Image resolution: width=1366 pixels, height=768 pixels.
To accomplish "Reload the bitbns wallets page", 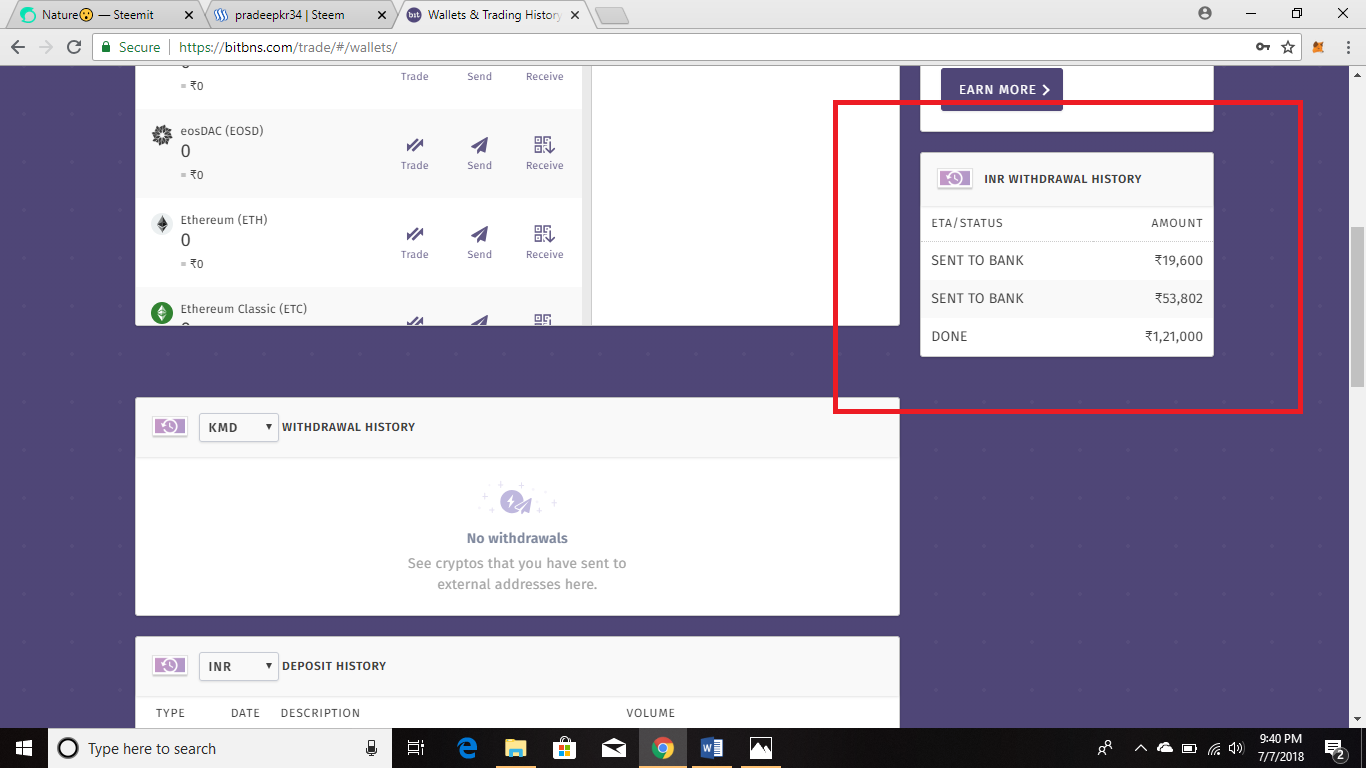I will point(74,47).
